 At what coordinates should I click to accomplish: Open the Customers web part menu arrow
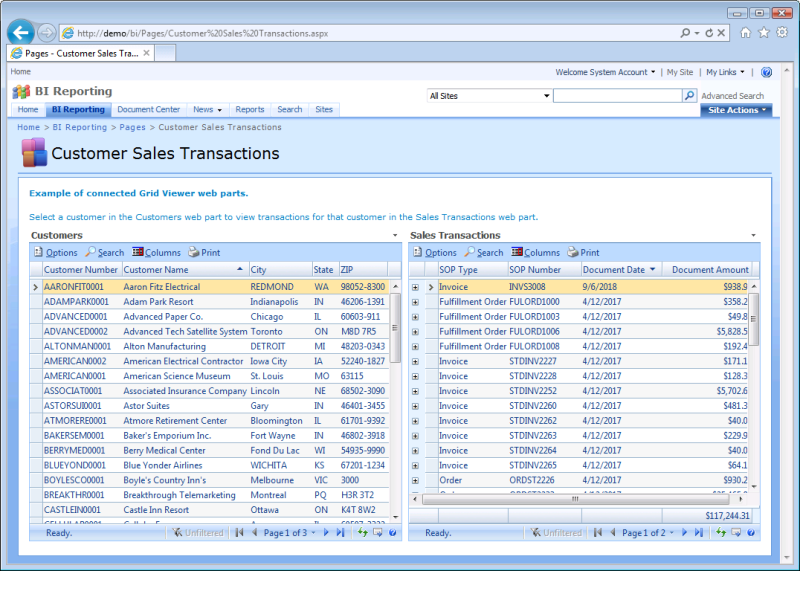pyautogui.click(x=395, y=235)
